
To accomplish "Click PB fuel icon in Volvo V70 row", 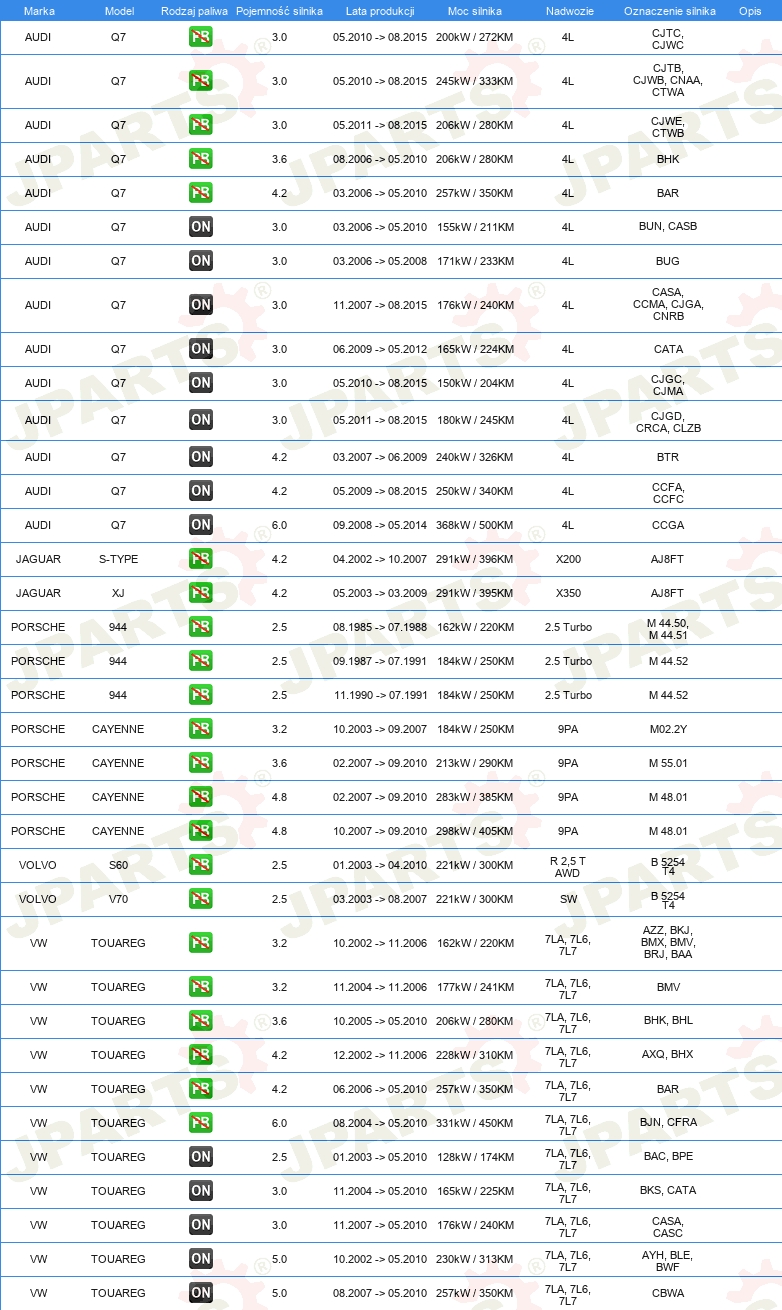I will (x=201, y=899).
